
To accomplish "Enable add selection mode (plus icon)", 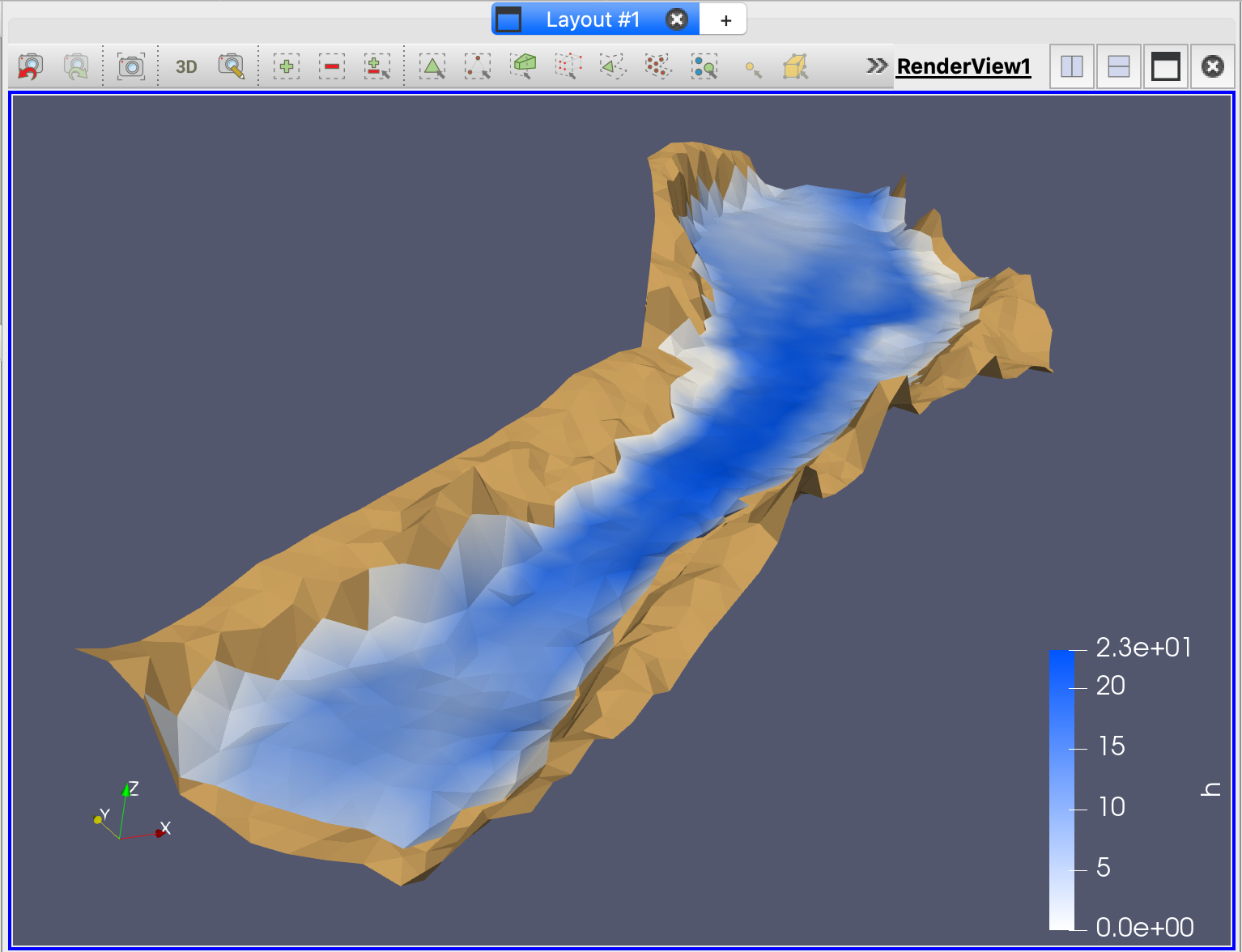I will pos(286,66).
